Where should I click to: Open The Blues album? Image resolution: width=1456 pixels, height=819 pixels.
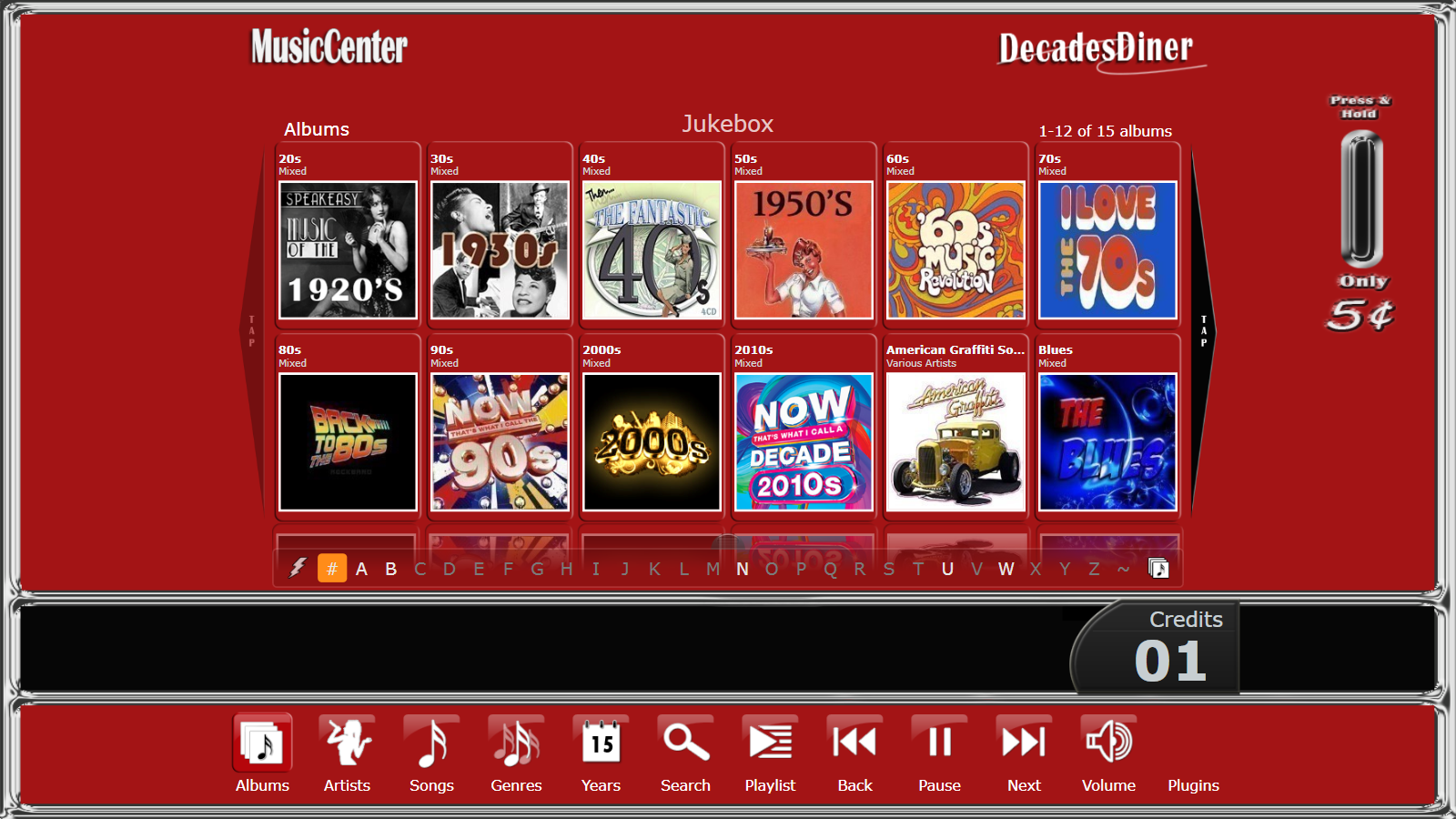[1107, 442]
